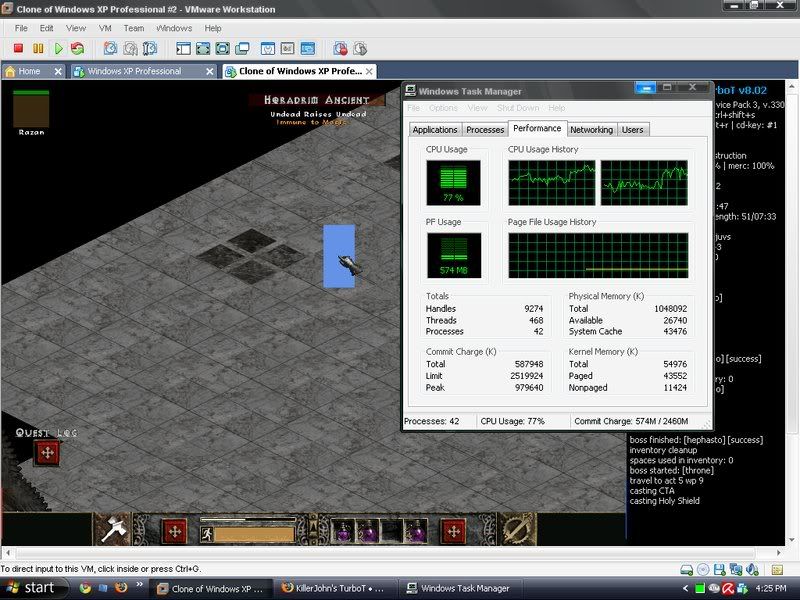This screenshot has height=600, width=800.
Task: Enter full screen mode via toolbar icon
Action: 222,48
